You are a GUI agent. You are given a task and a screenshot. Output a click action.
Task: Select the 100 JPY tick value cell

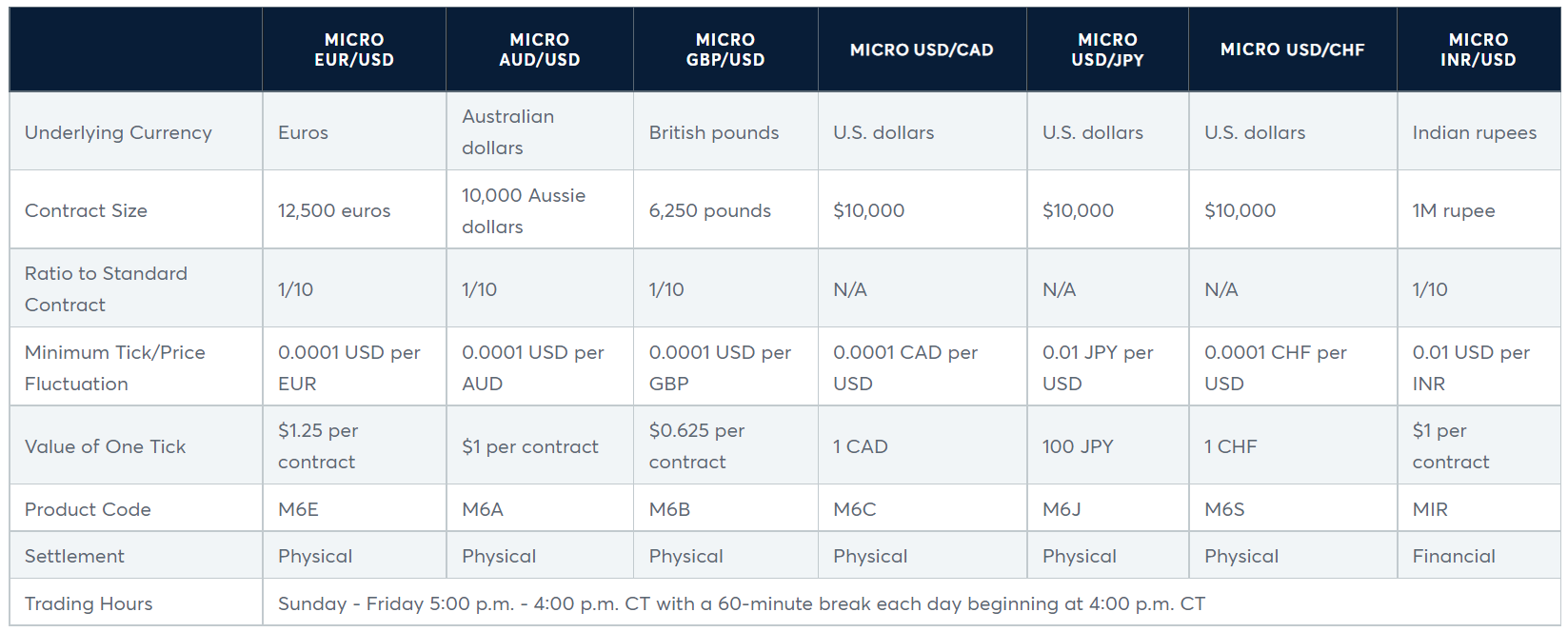[1077, 446]
